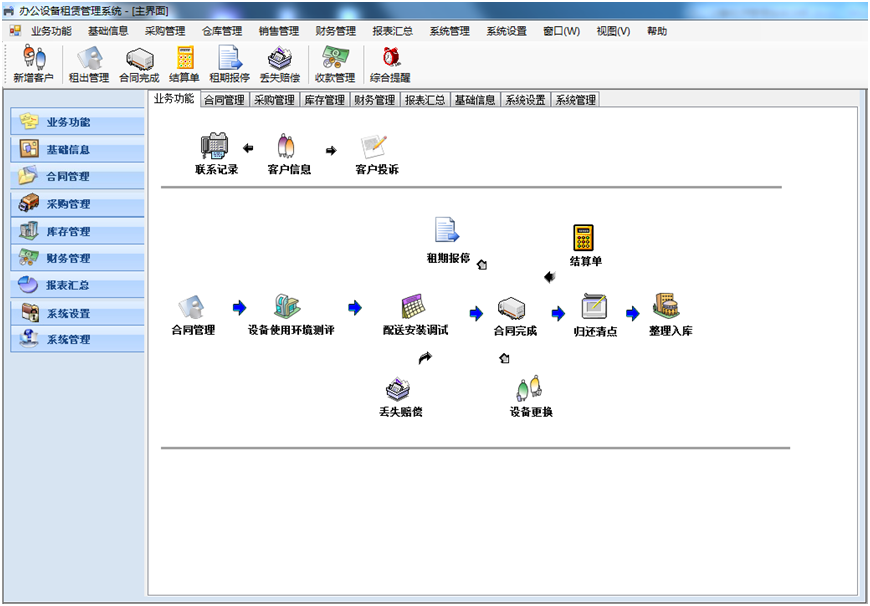Open 丢失赔偿 on the toolbar
870x606 pixels.
(x=281, y=64)
